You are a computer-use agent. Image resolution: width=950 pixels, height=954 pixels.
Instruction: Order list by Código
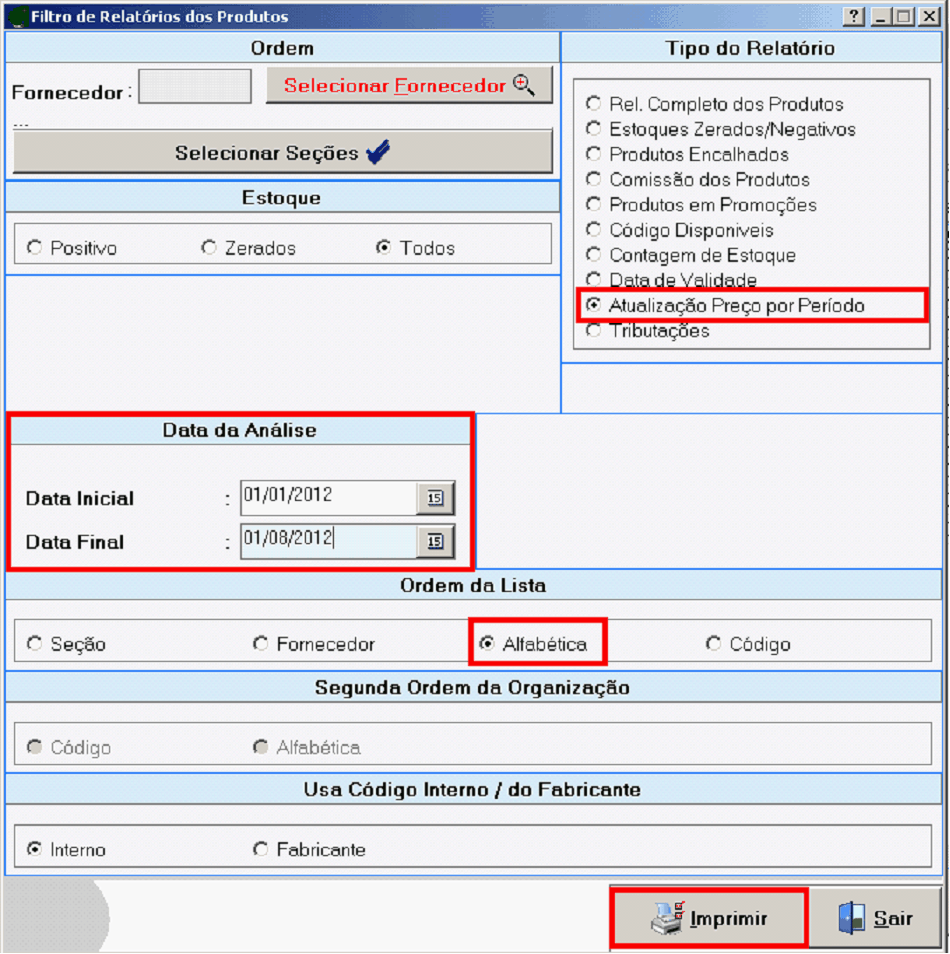(713, 644)
